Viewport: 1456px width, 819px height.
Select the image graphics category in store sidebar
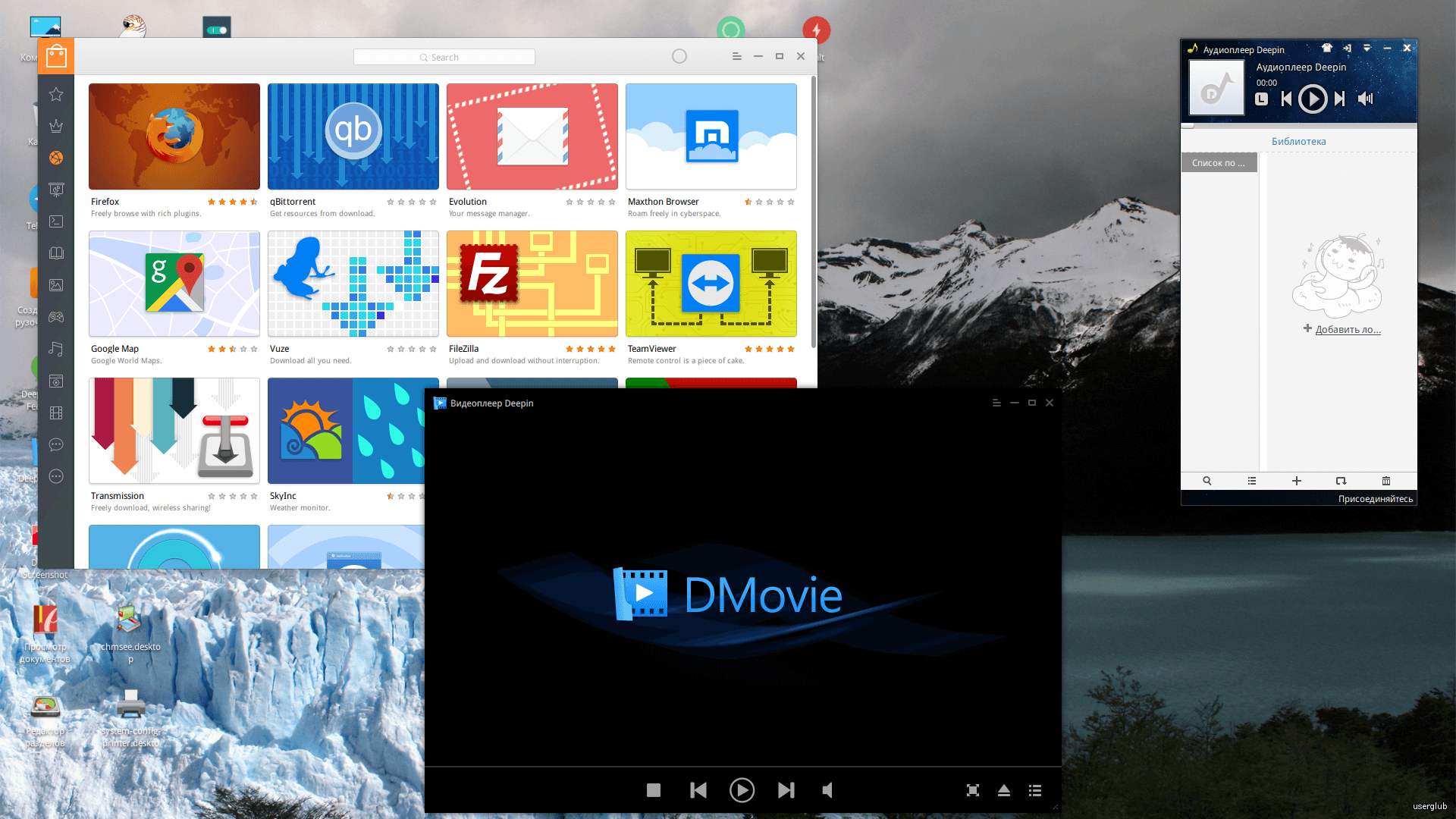click(x=56, y=285)
